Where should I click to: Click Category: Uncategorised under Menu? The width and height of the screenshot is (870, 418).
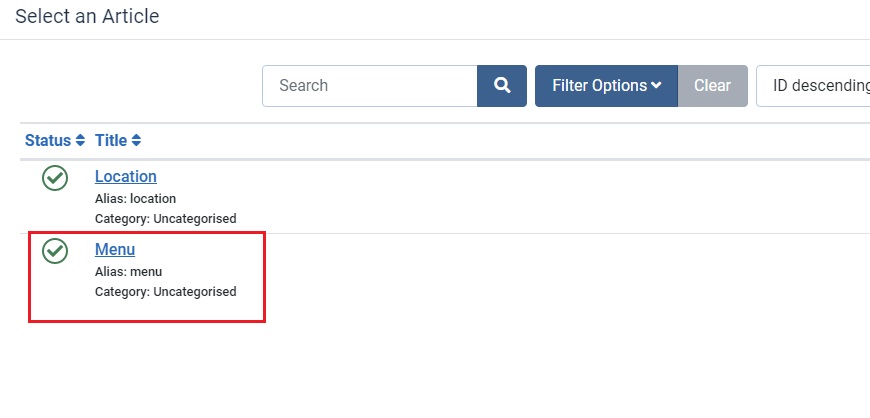(x=165, y=291)
